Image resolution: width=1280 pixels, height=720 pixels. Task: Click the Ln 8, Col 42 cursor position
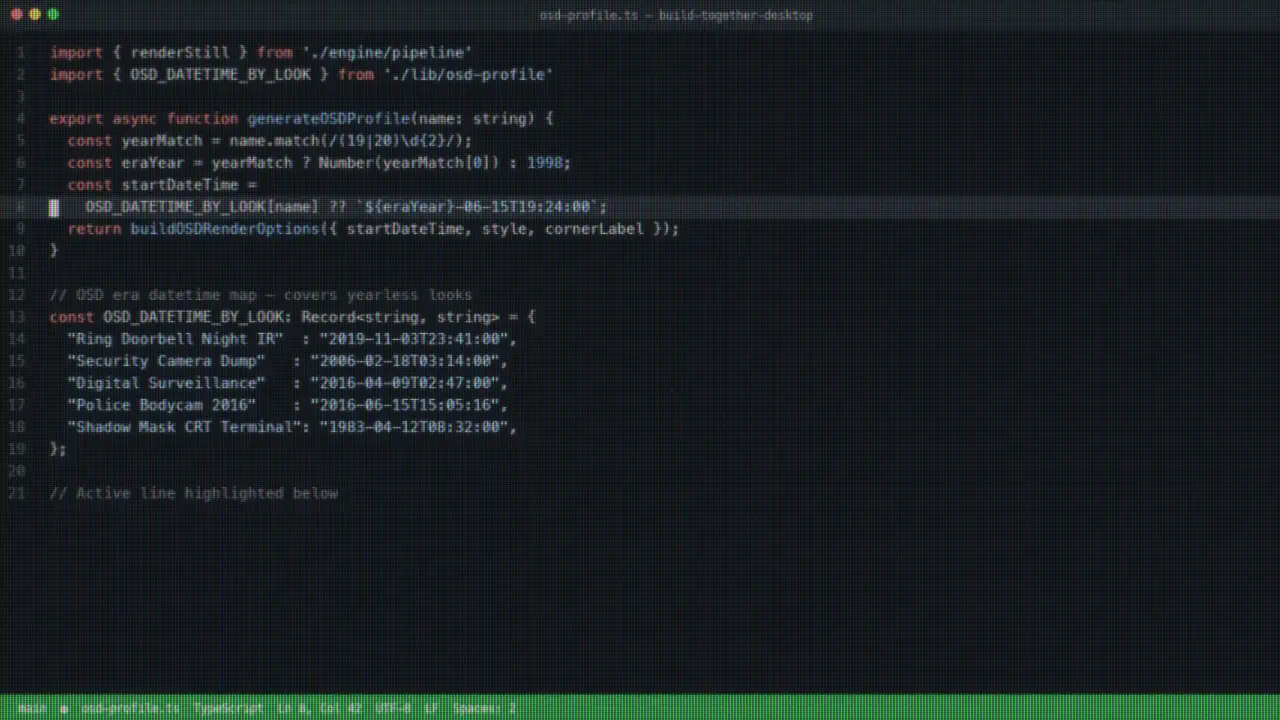coord(319,708)
